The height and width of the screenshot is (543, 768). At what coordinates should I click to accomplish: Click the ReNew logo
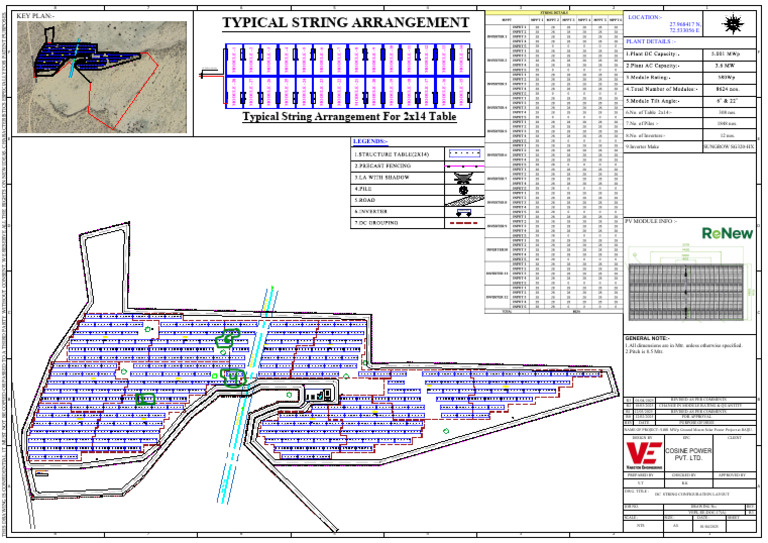[727, 233]
